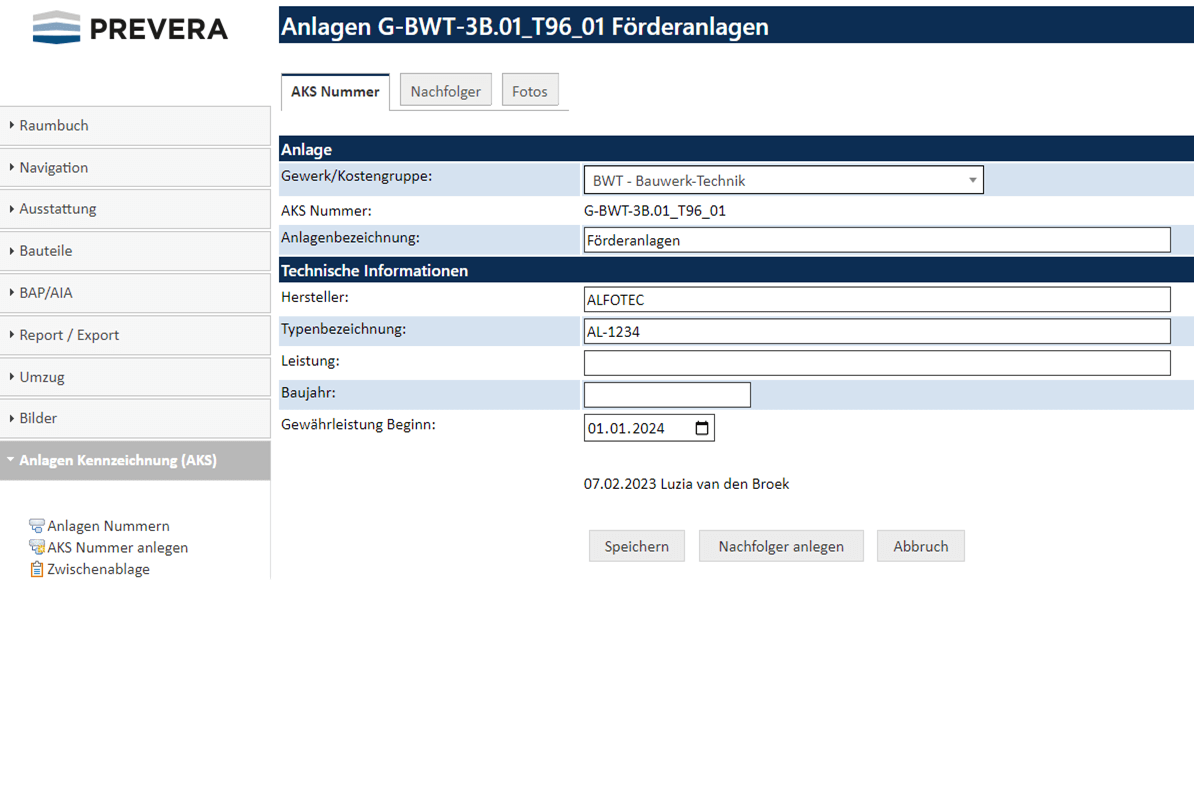The image size is (1201, 800).
Task: Open the Fotos tab
Action: click(x=530, y=91)
